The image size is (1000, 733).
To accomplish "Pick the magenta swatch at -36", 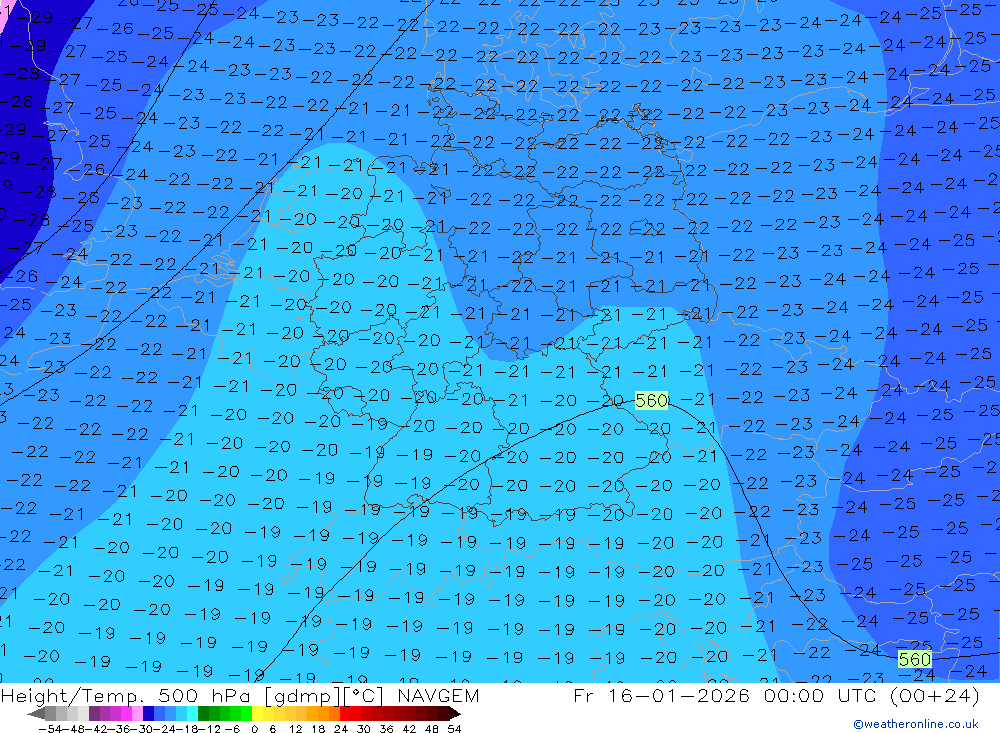I will click(126, 714).
